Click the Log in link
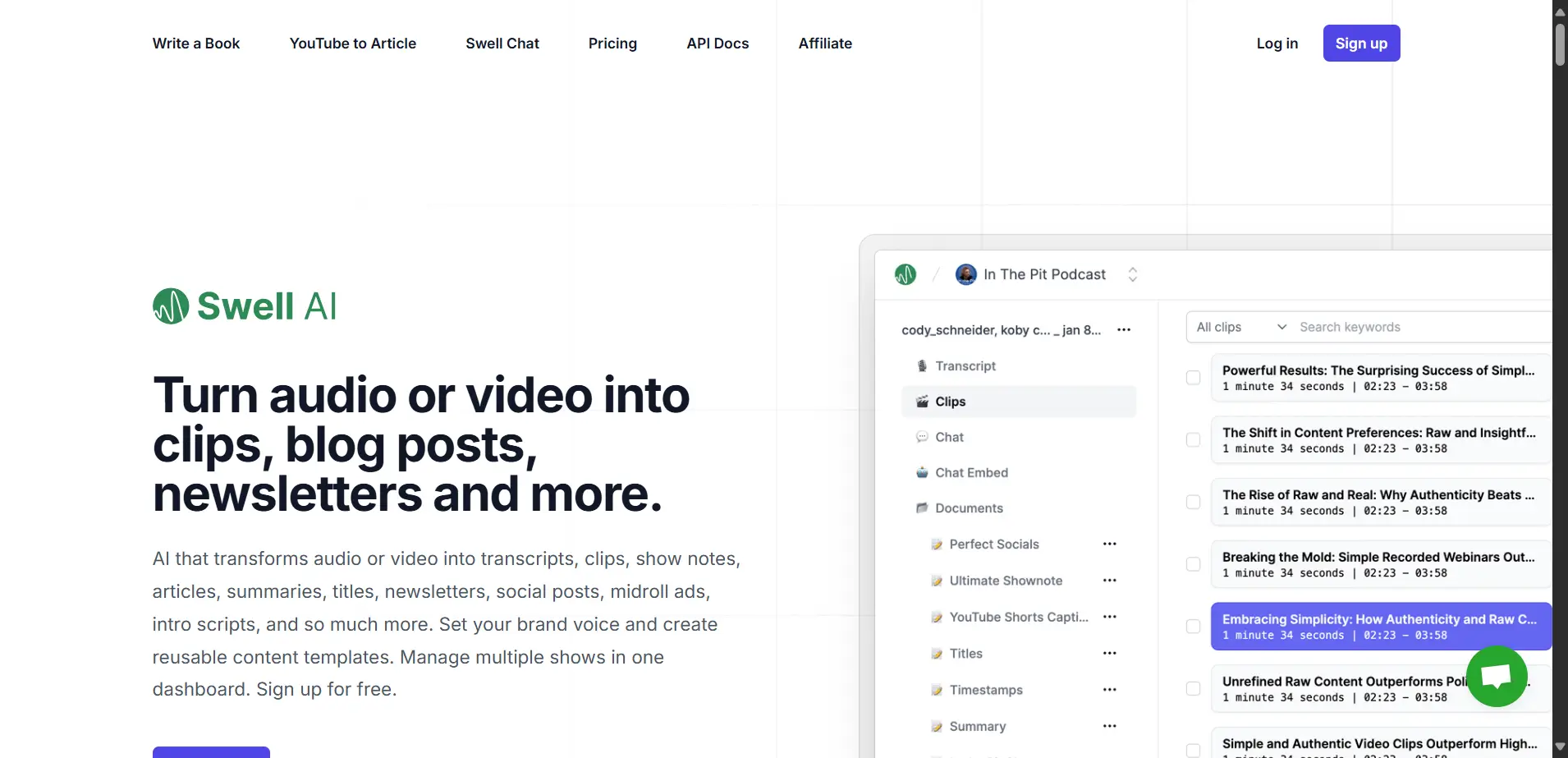Image resolution: width=1568 pixels, height=758 pixels. tap(1277, 44)
